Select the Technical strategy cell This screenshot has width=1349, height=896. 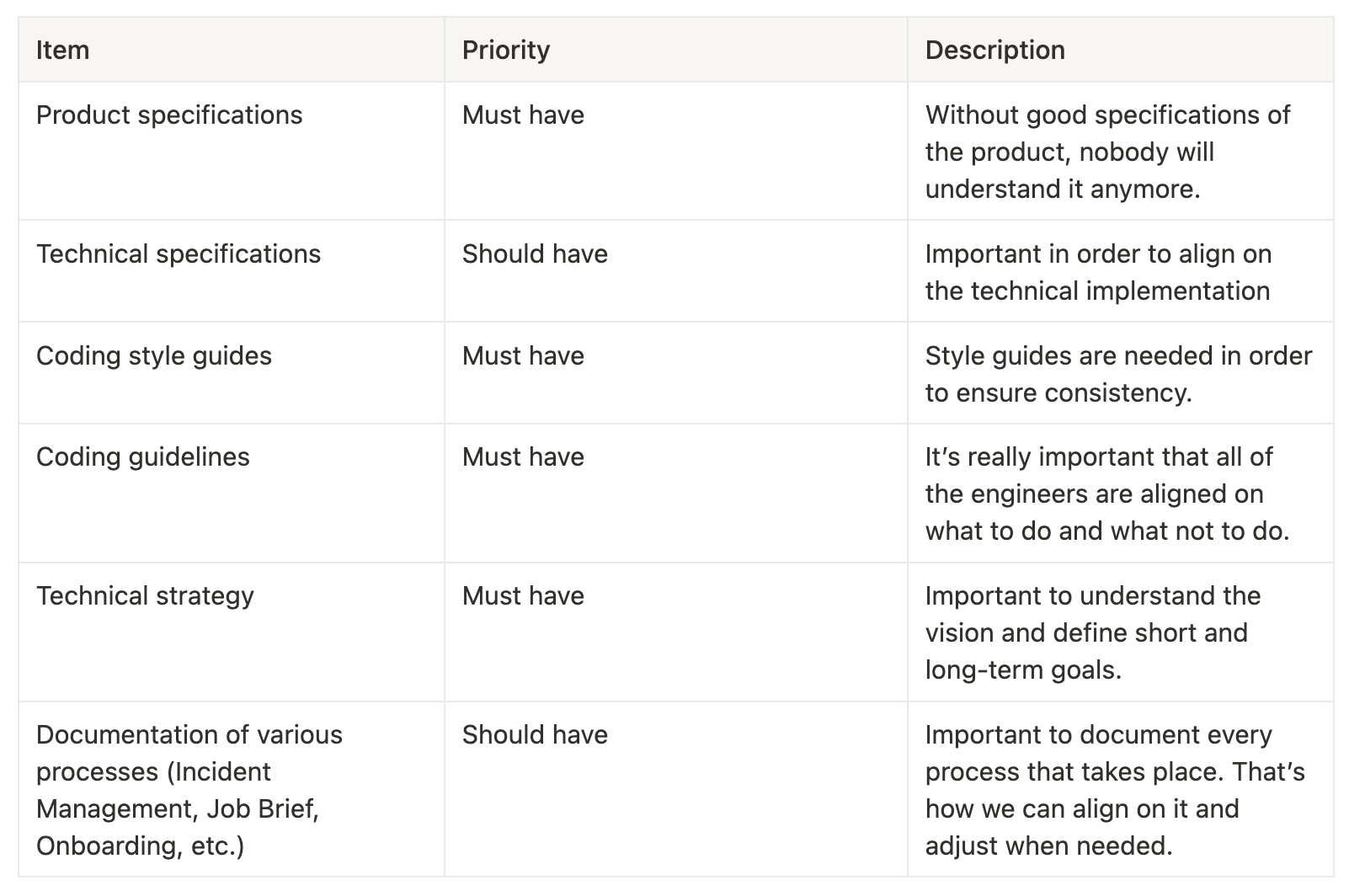(x=145, y=596)
